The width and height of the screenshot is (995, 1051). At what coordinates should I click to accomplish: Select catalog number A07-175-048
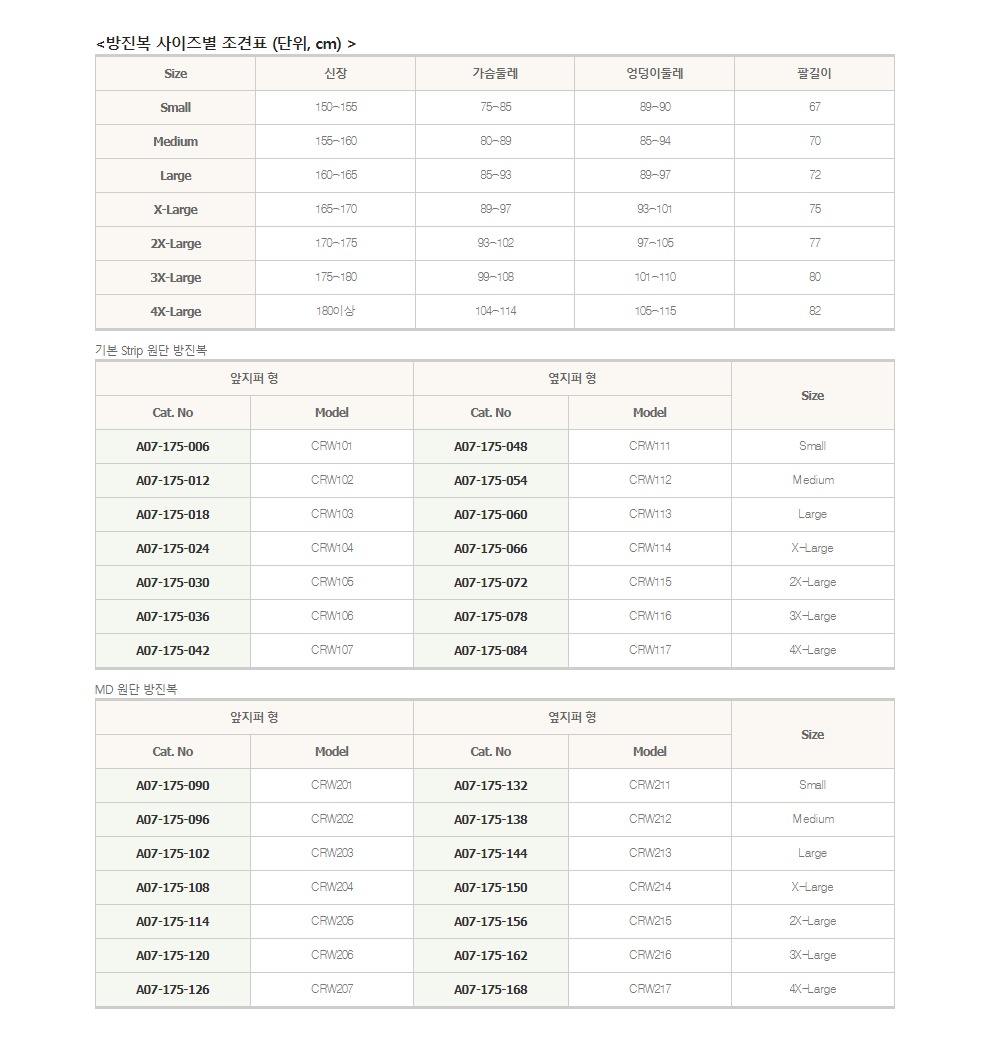click(x=490, y=447)
